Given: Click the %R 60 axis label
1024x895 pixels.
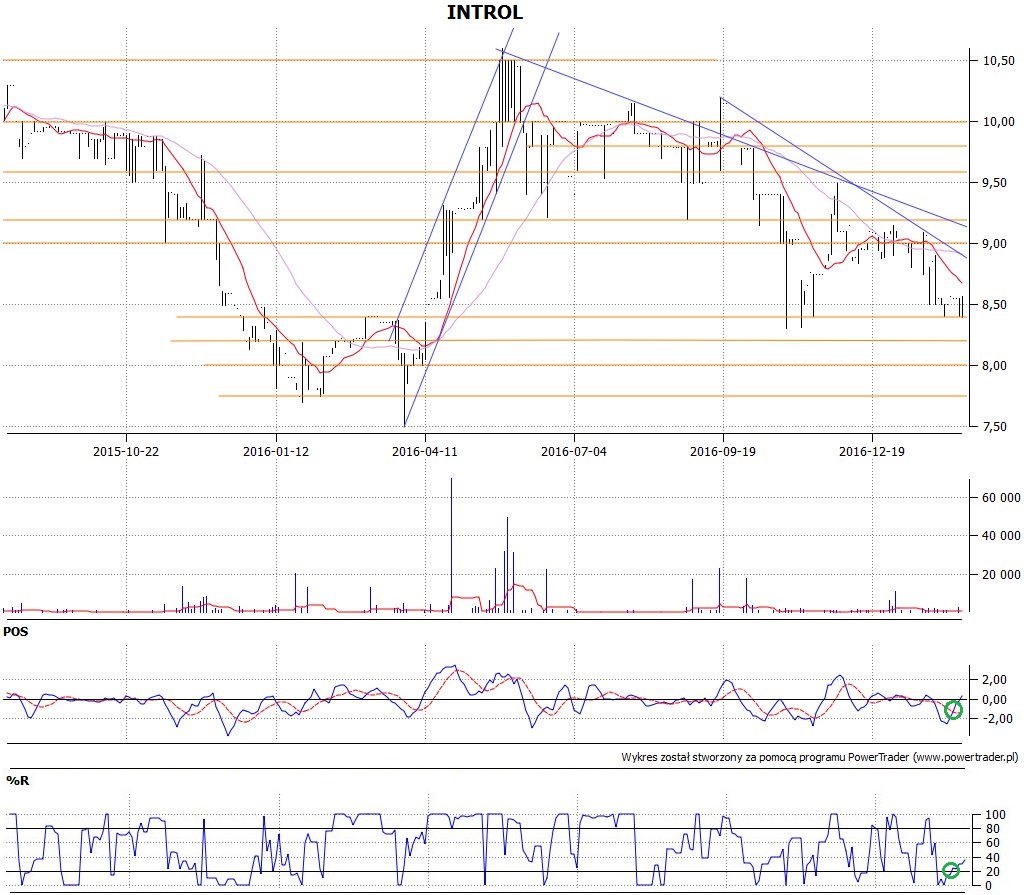Looking at the screenshot, I should [x=993, y=843].
